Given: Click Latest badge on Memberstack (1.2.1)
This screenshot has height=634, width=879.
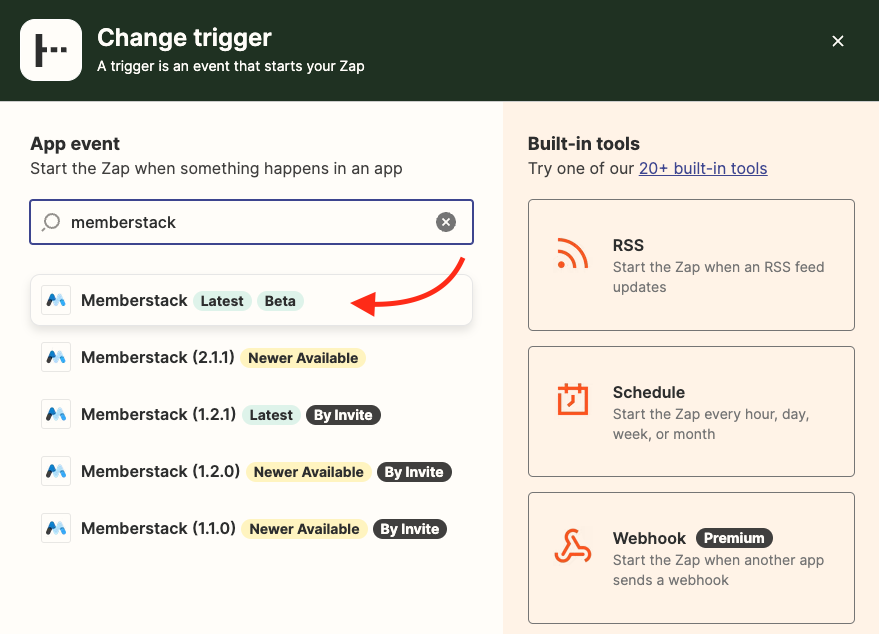Looking at the screenshot, I should click(271, 415).
